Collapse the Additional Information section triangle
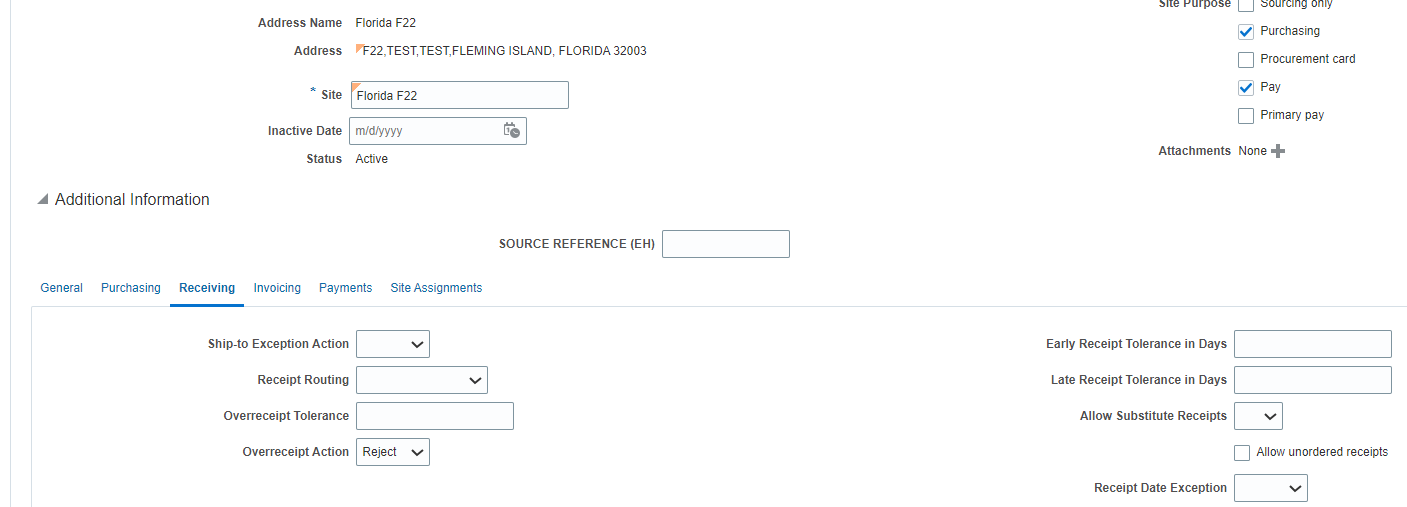The width and height of the screenshot is (1407, 507). 42,200
